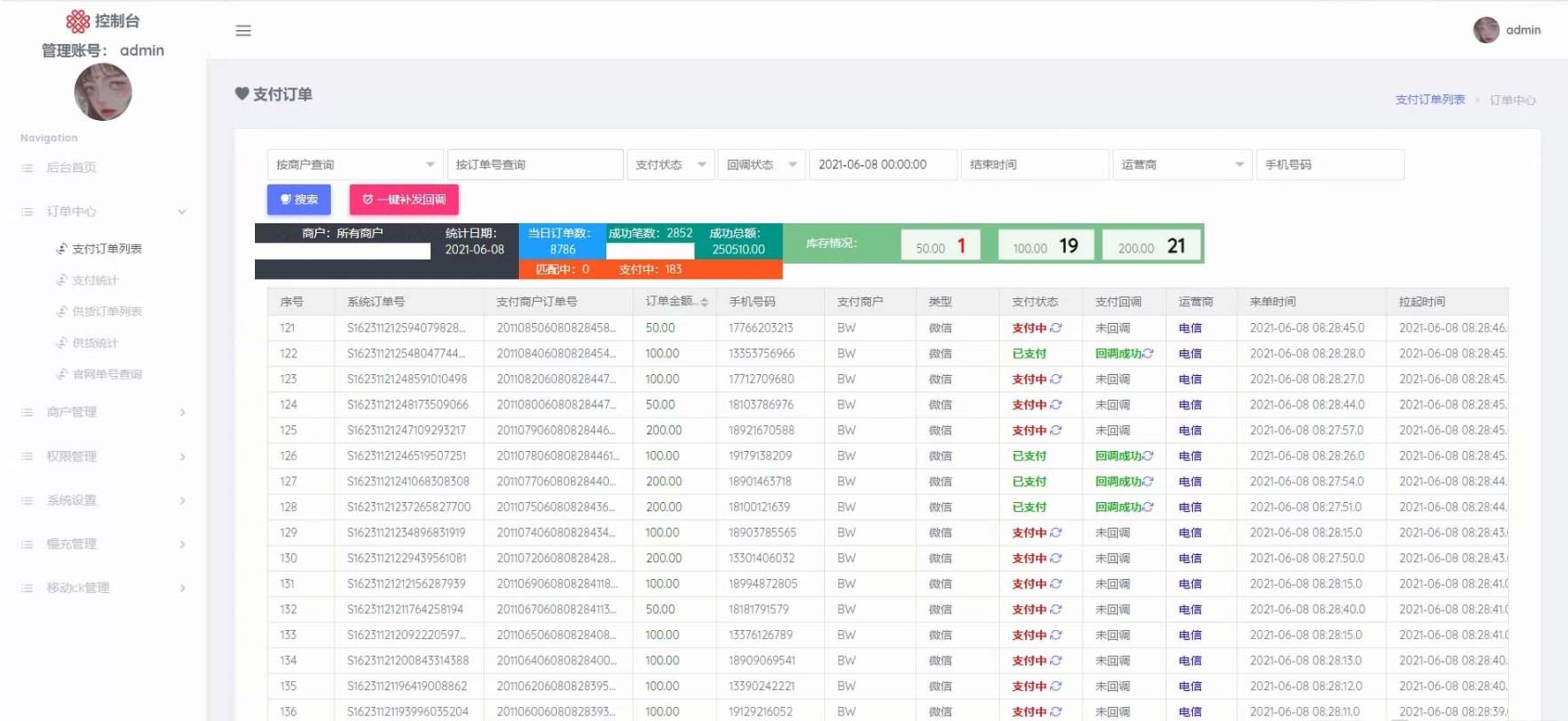This screenshot has width=1568, height=721.
Task: Refresh payment status for order 135
Action: (x=1056, y=687)
